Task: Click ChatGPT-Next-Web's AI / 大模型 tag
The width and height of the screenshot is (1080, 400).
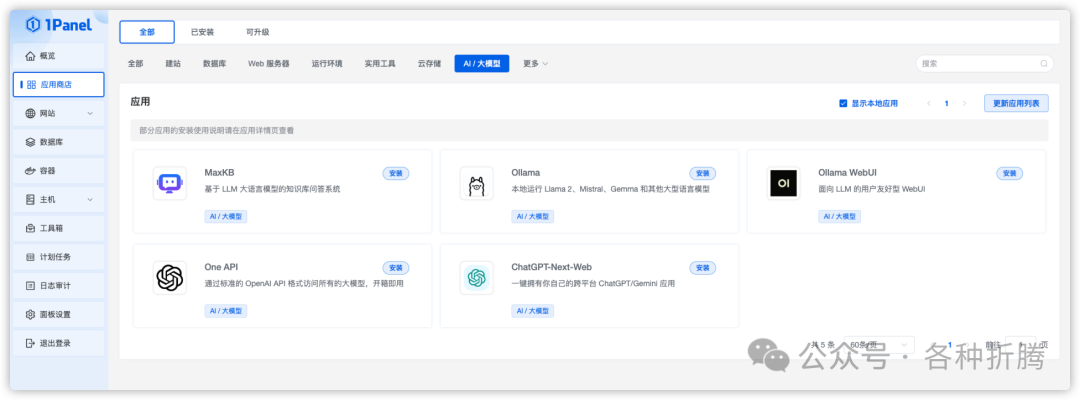Action: click(x=532, y=310)
